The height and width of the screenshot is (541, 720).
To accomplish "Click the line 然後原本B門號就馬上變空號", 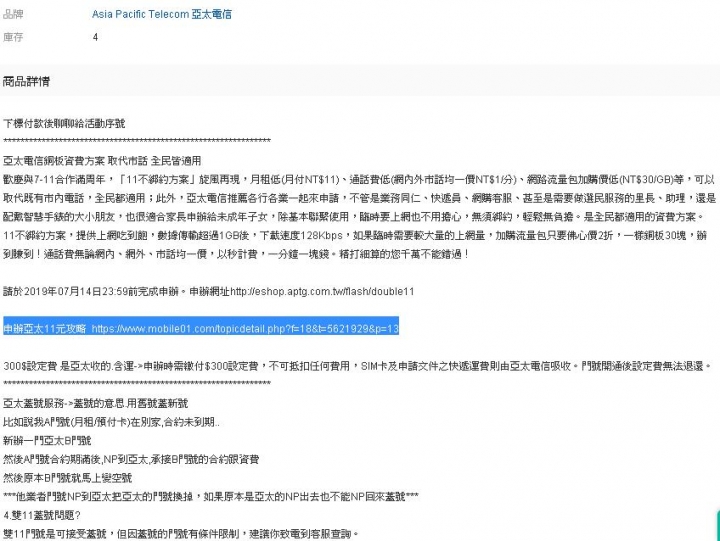I will point(68,478).
